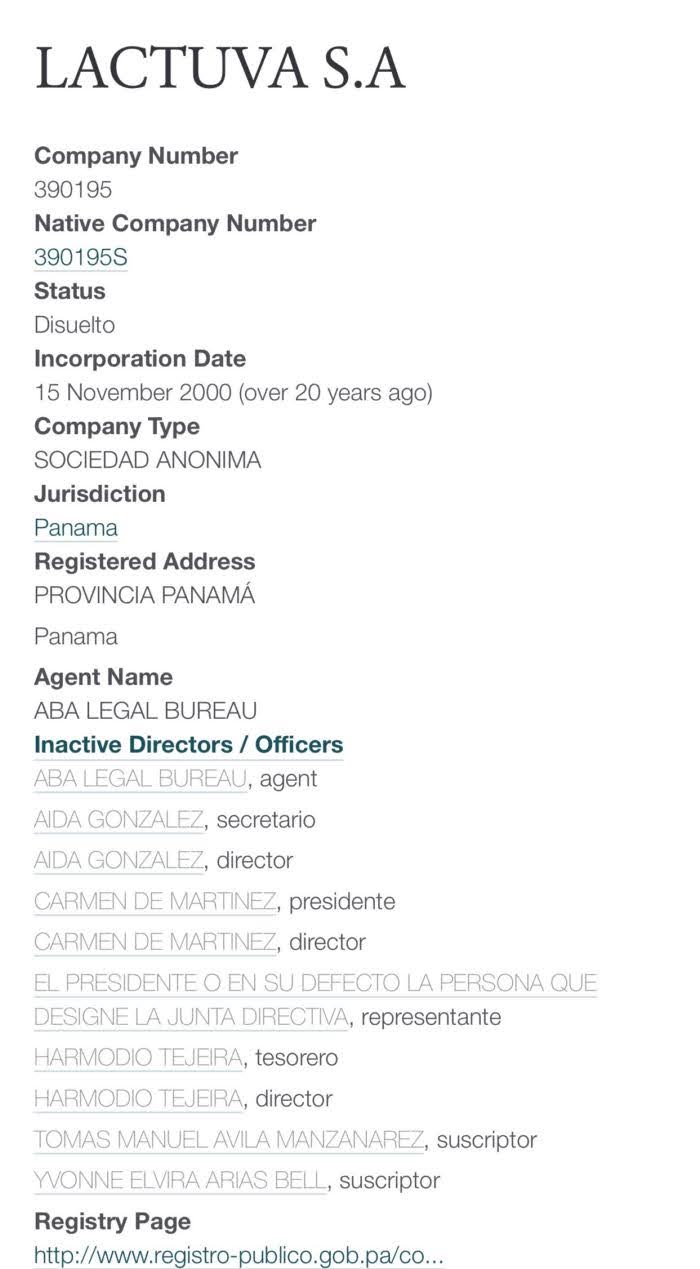Viewport: 700px width, 1269px height.
Task: Open AIDA GONZALEZ secretario link
Action: 118,820
